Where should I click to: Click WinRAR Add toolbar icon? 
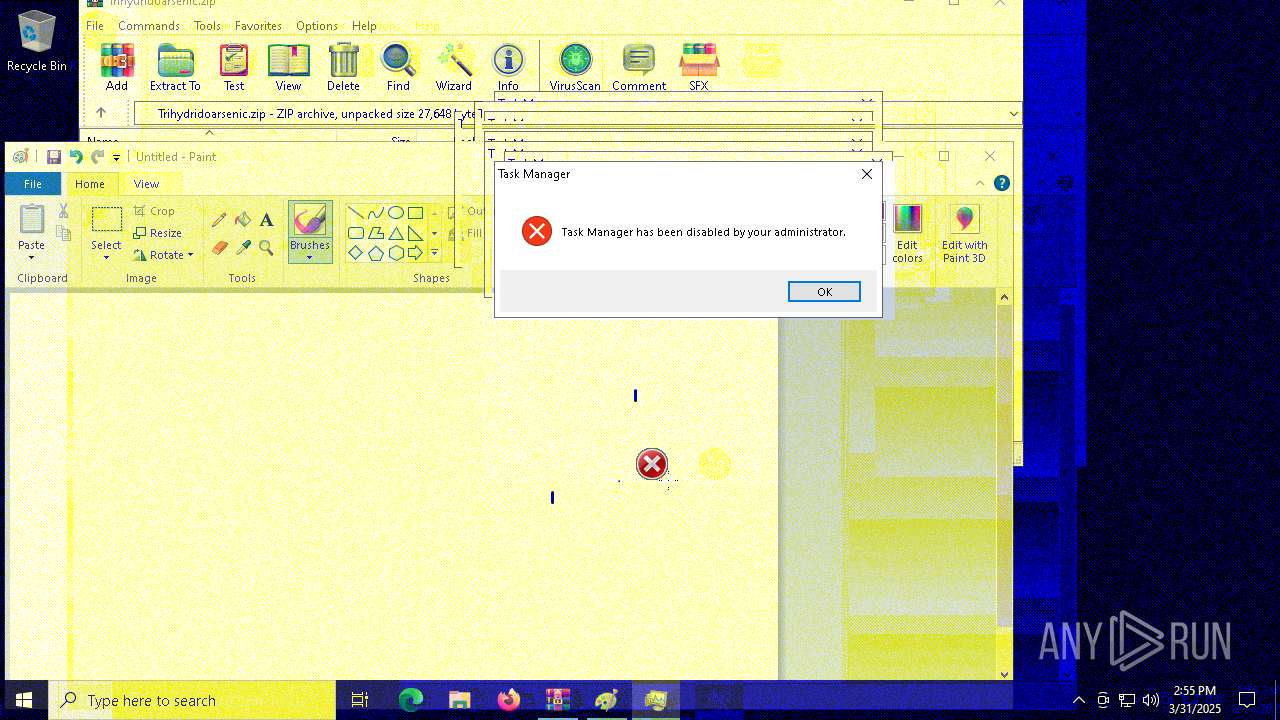pyautogui.click(x=117, y=67)
